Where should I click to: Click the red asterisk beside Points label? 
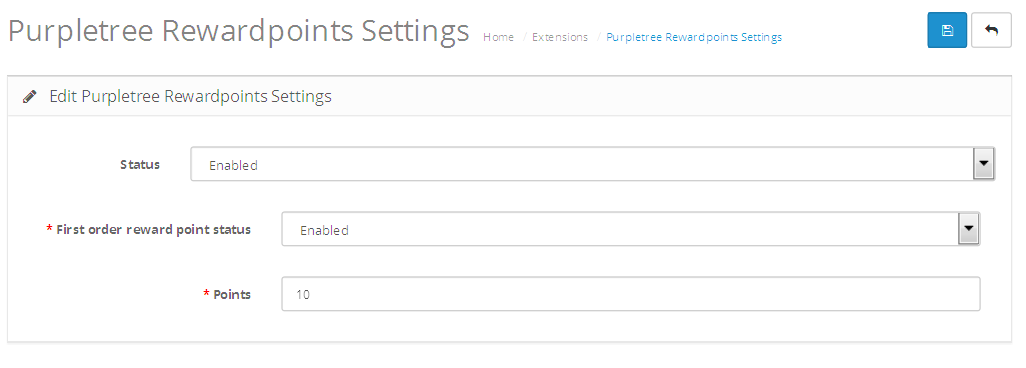(207, 294)
